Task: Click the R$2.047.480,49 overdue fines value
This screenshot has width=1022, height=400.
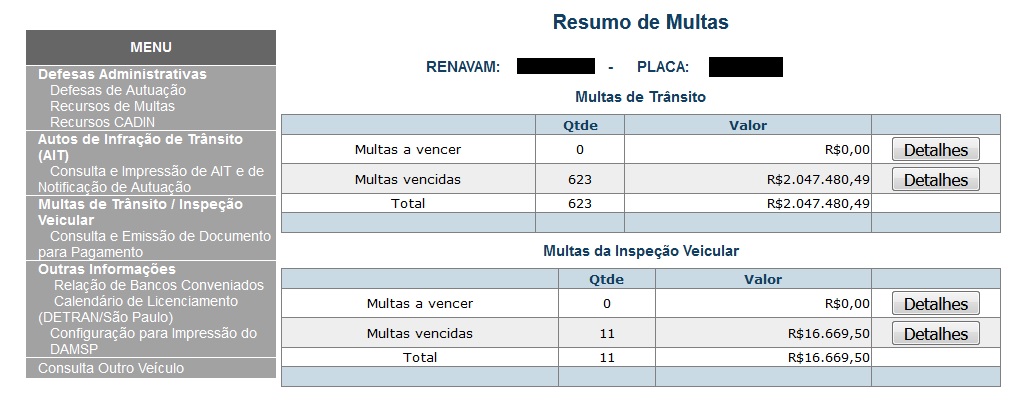Action: tap(818, 180)
